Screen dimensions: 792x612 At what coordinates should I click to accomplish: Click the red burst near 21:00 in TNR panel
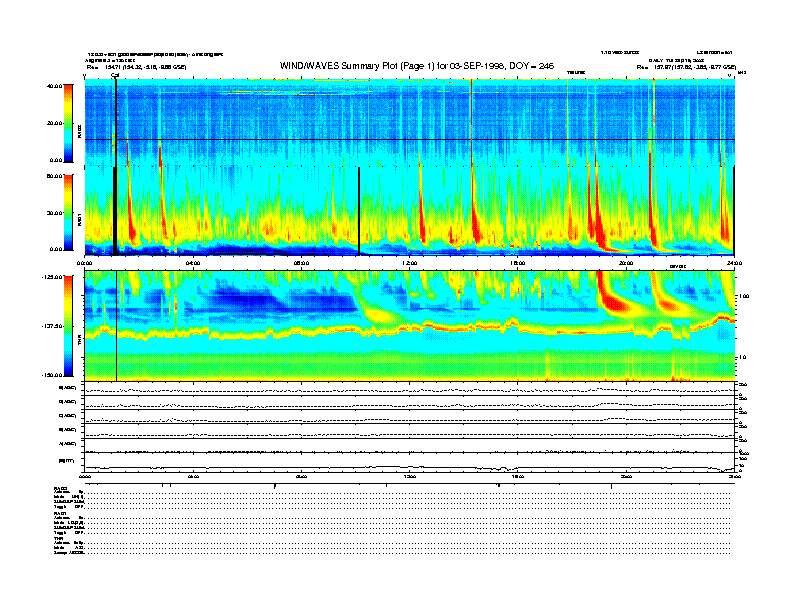click(666, 304)
